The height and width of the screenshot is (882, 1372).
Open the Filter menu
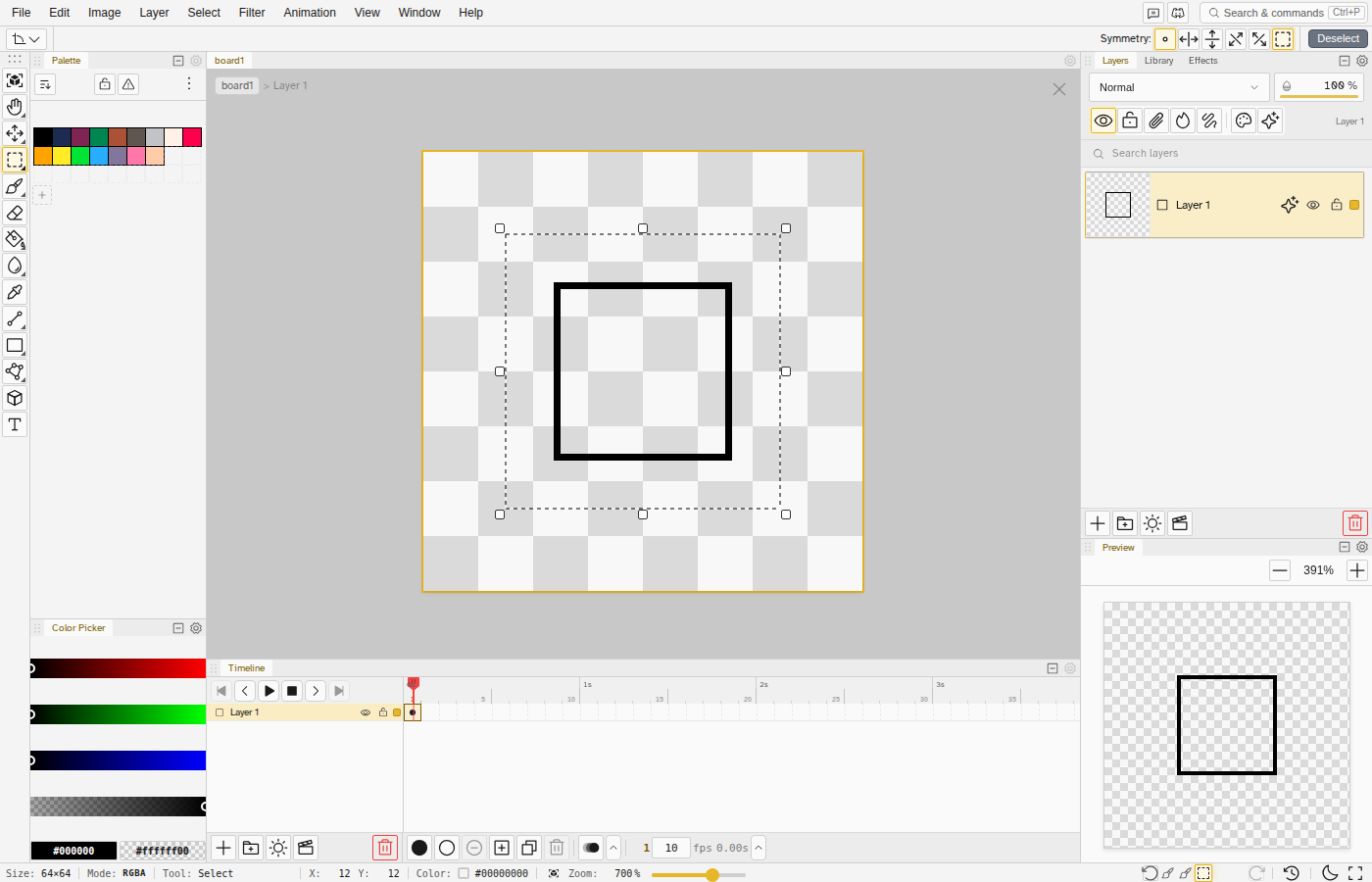pos(252,13)
